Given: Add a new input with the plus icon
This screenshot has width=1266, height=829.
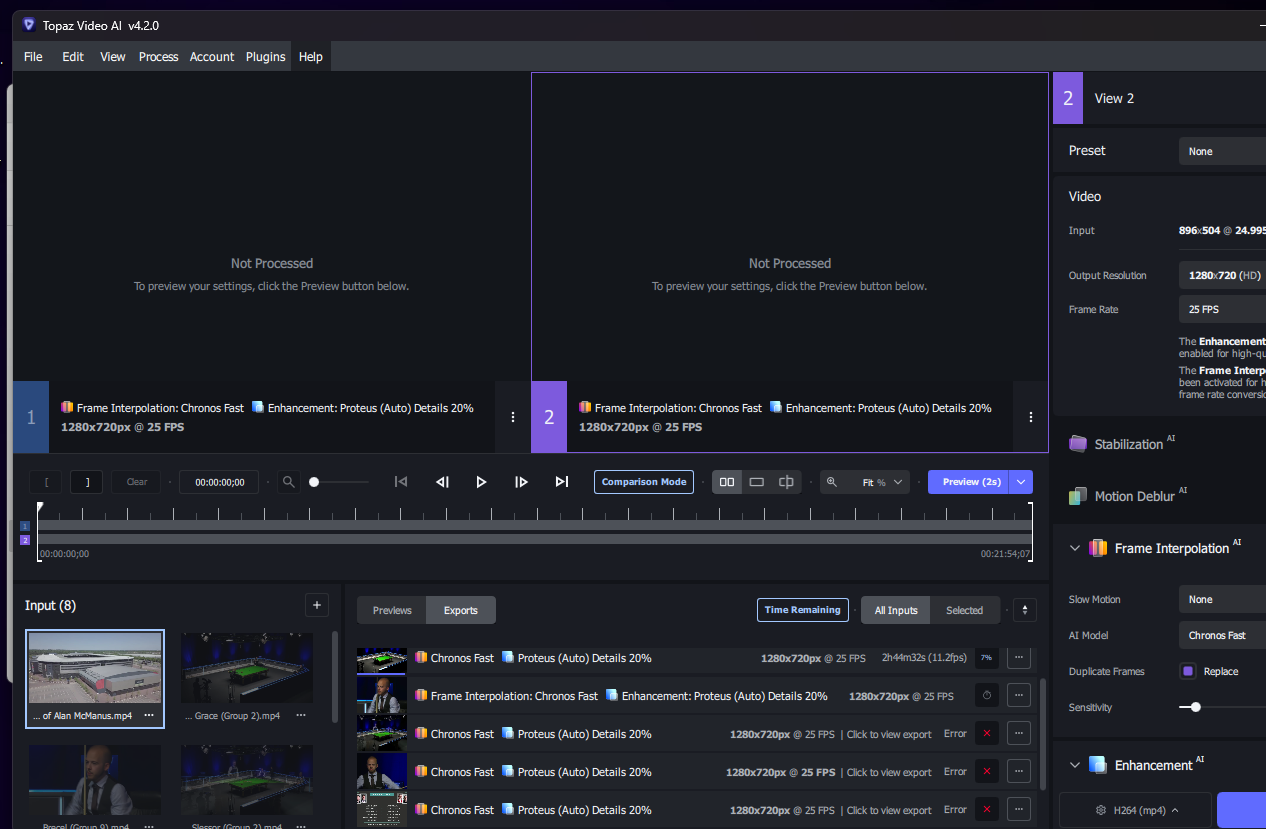Looking at the screenshot, I should point(317,604).
